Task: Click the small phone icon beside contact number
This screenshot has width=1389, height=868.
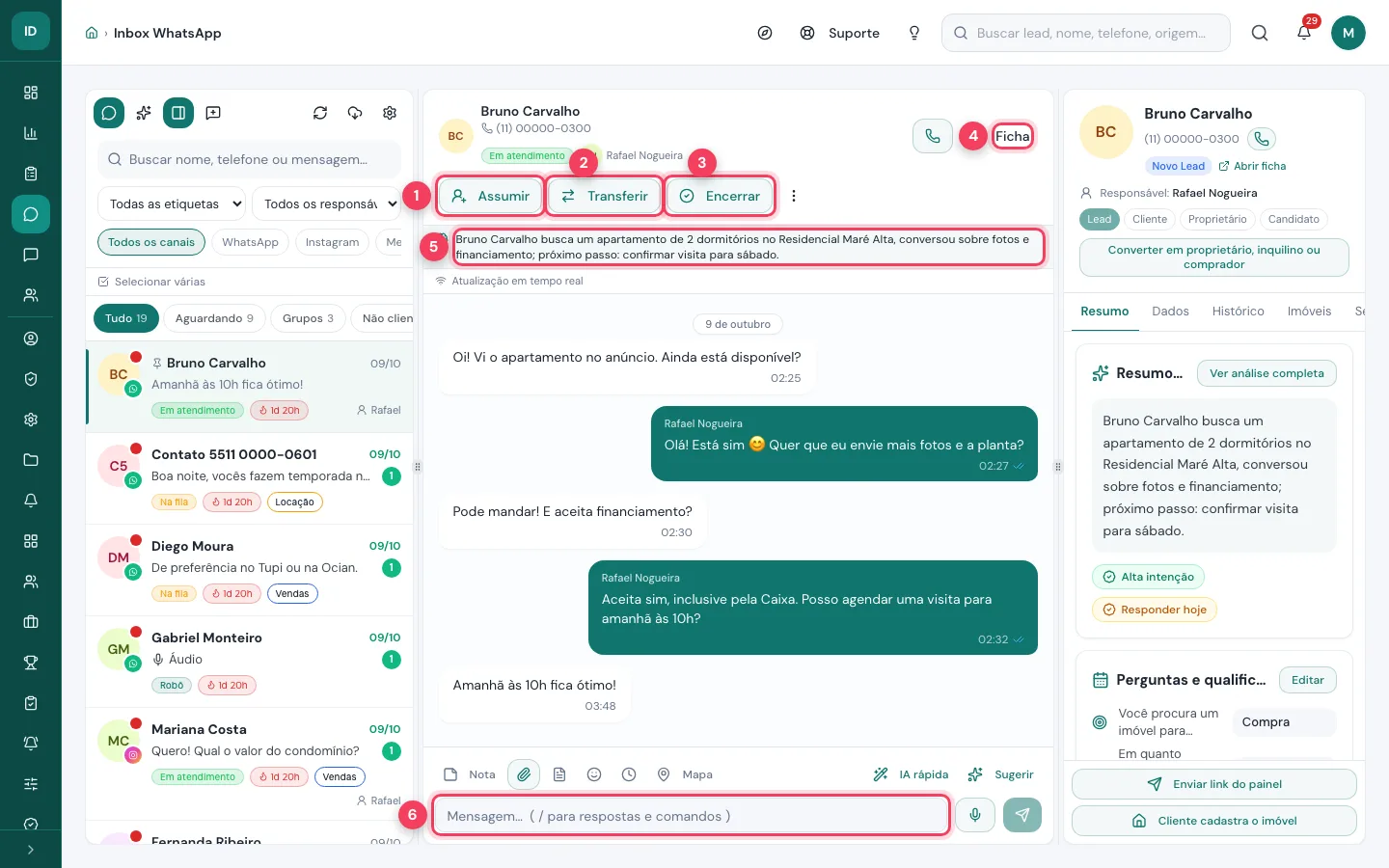Action: [1262, 139]
